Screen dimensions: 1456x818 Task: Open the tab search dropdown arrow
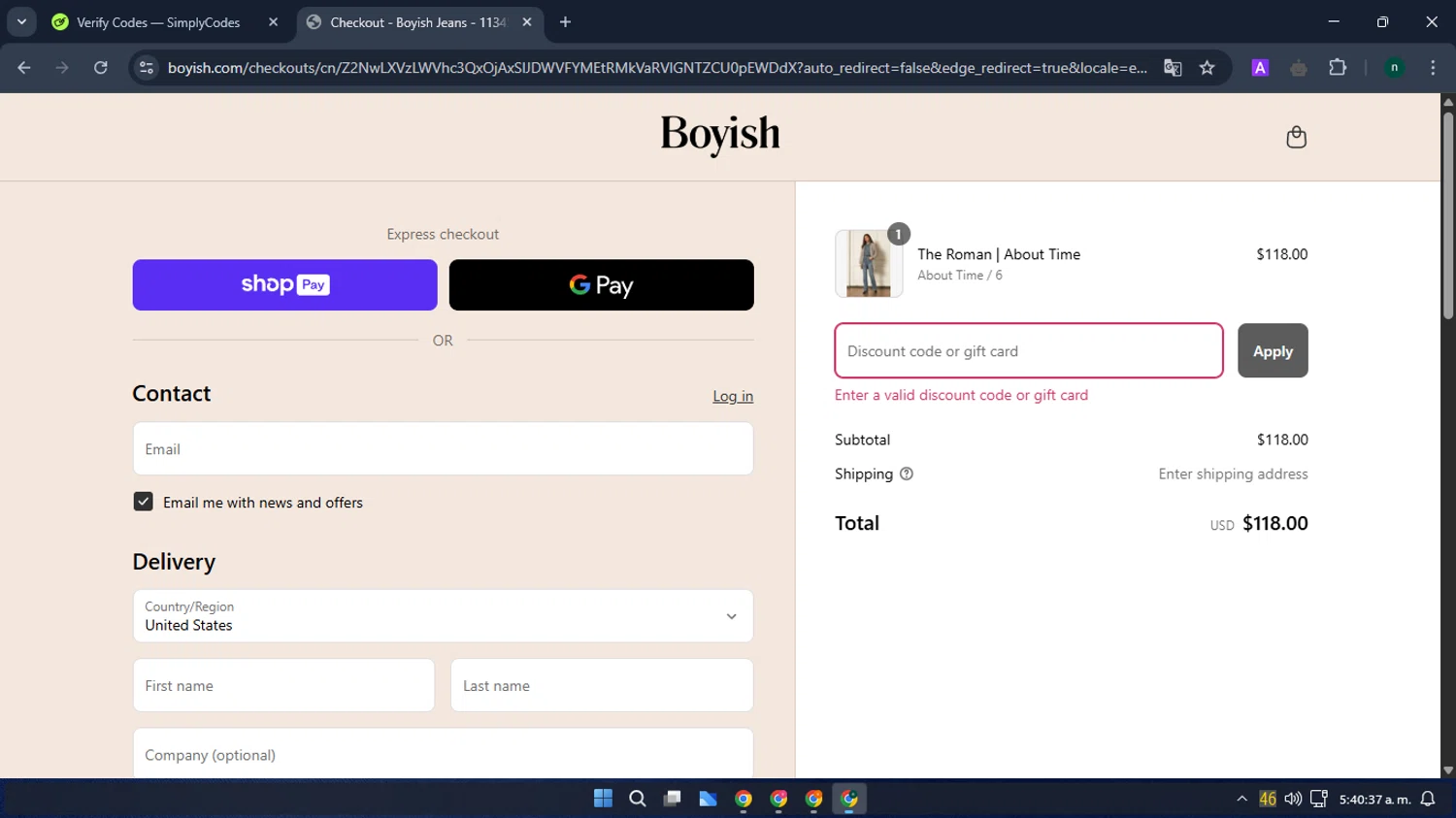coord(21,22)
